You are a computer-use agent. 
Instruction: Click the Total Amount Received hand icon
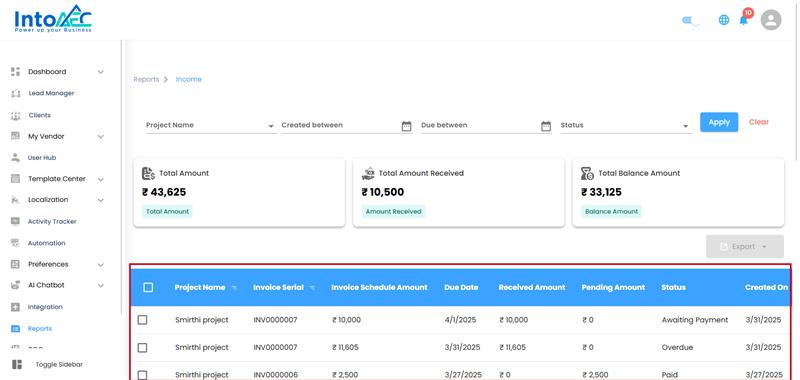[368, 173]
